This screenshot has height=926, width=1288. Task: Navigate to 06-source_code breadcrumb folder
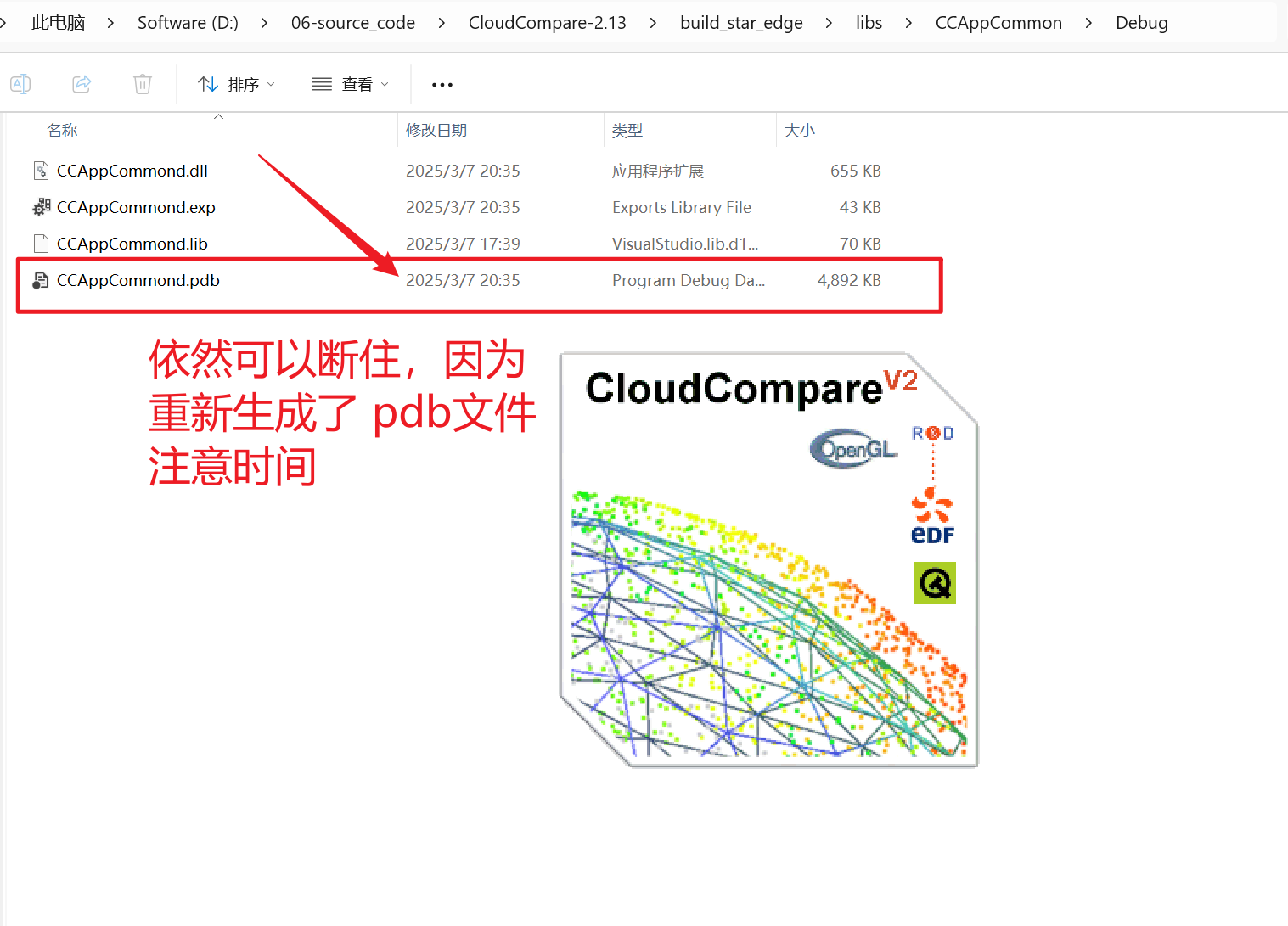[353, 23]
